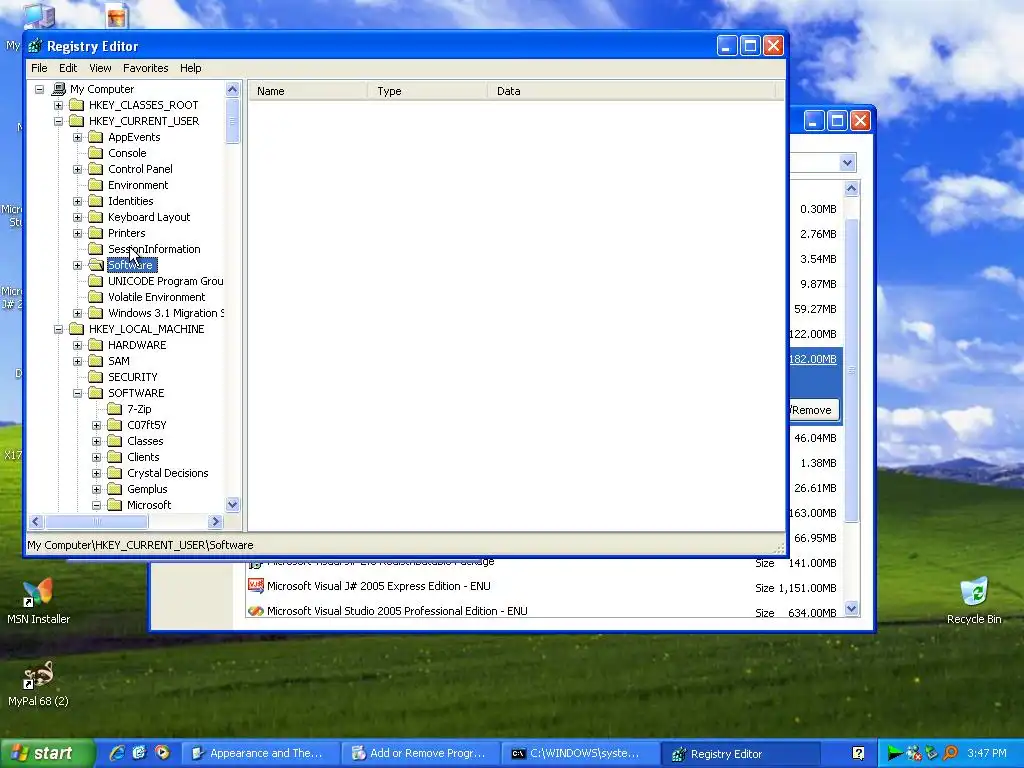Expand the Control Panel key
This screenshot has height=768, width=1024.
[77, 169]
